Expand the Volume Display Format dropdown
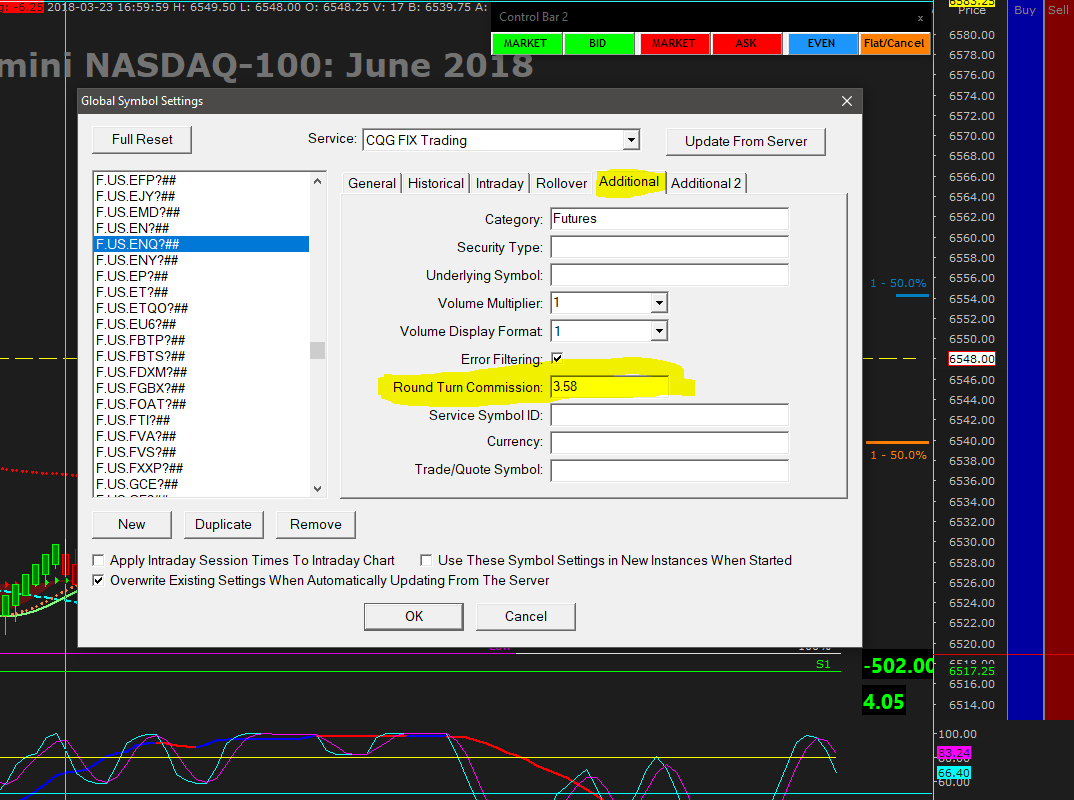1074x800 pixels. coord(658,331)
